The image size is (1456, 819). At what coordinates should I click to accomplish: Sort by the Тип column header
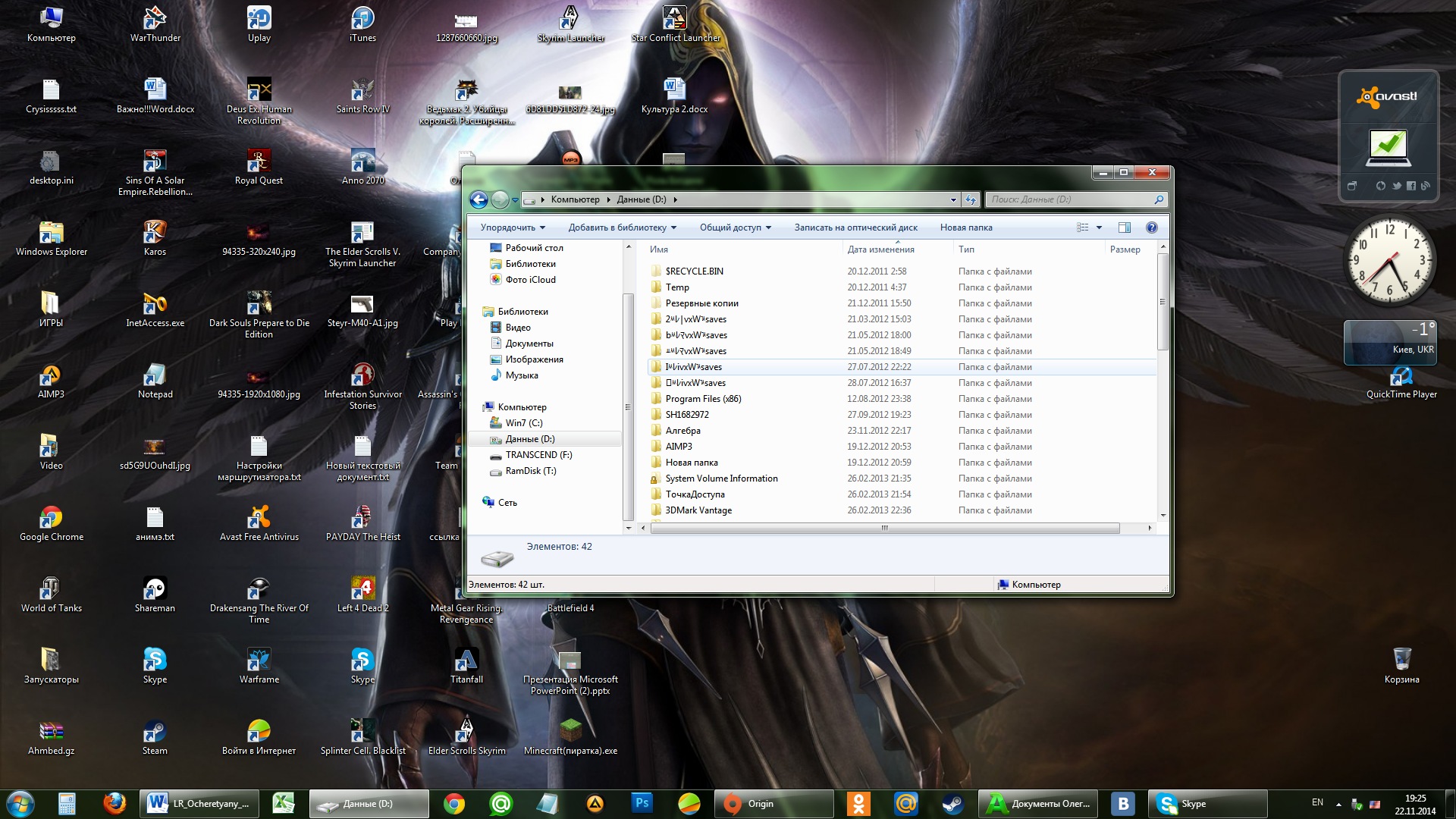pyautogui.click(x=1028, y=249)
